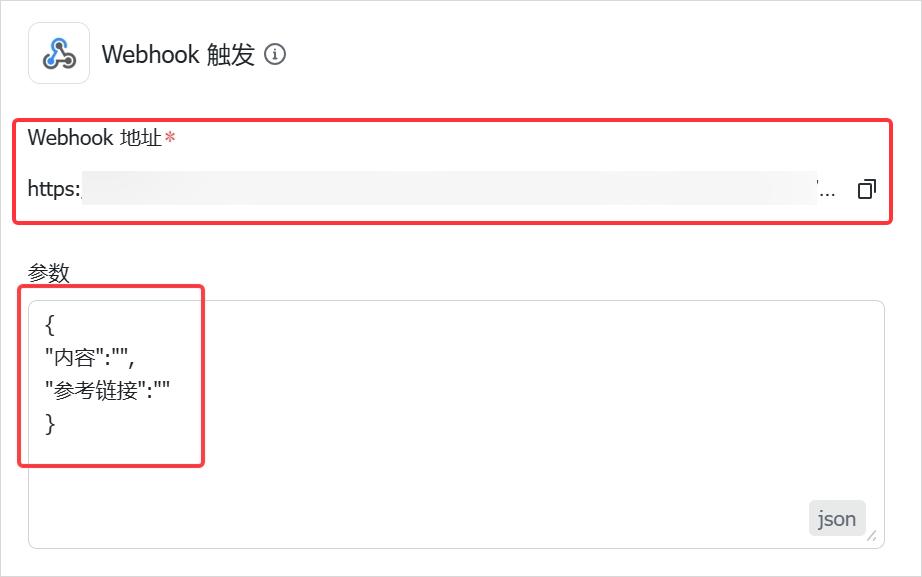This screenshot has width=922, height=577.
Task: Click the resize handle of the 参数 box
Action: click(872, 537)
